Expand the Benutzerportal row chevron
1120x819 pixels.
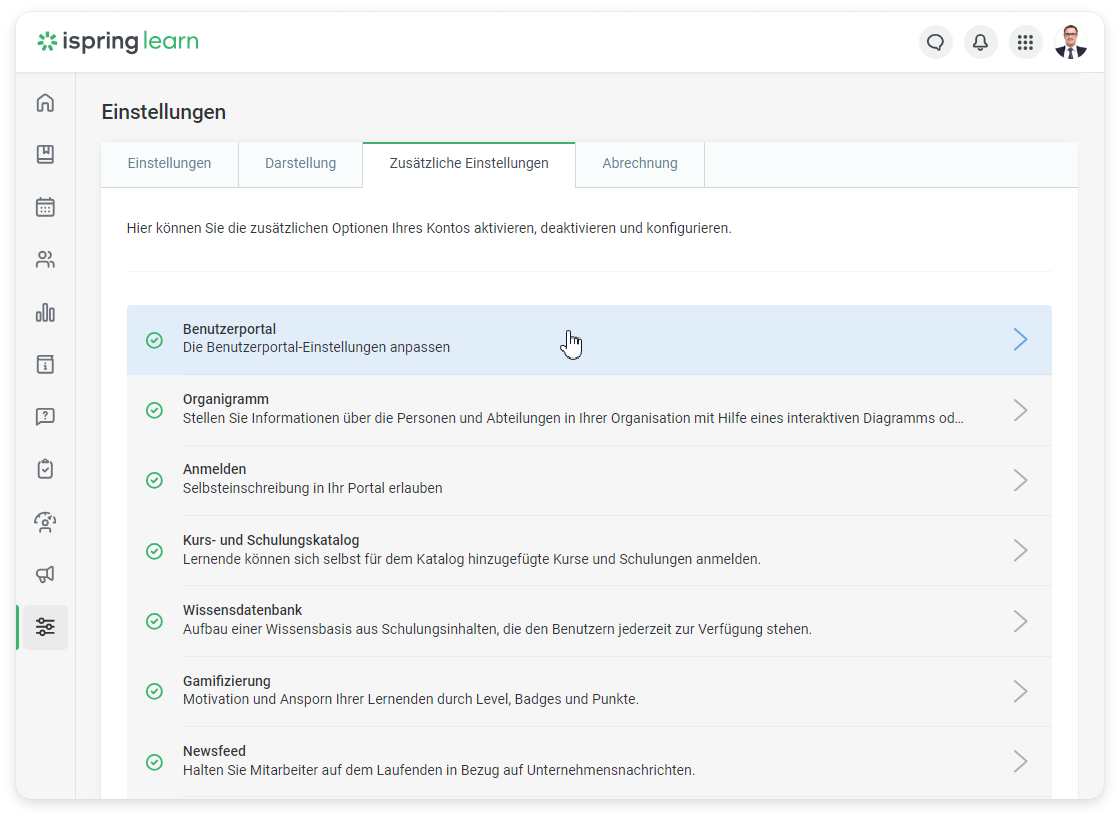tap(1020, 340)
